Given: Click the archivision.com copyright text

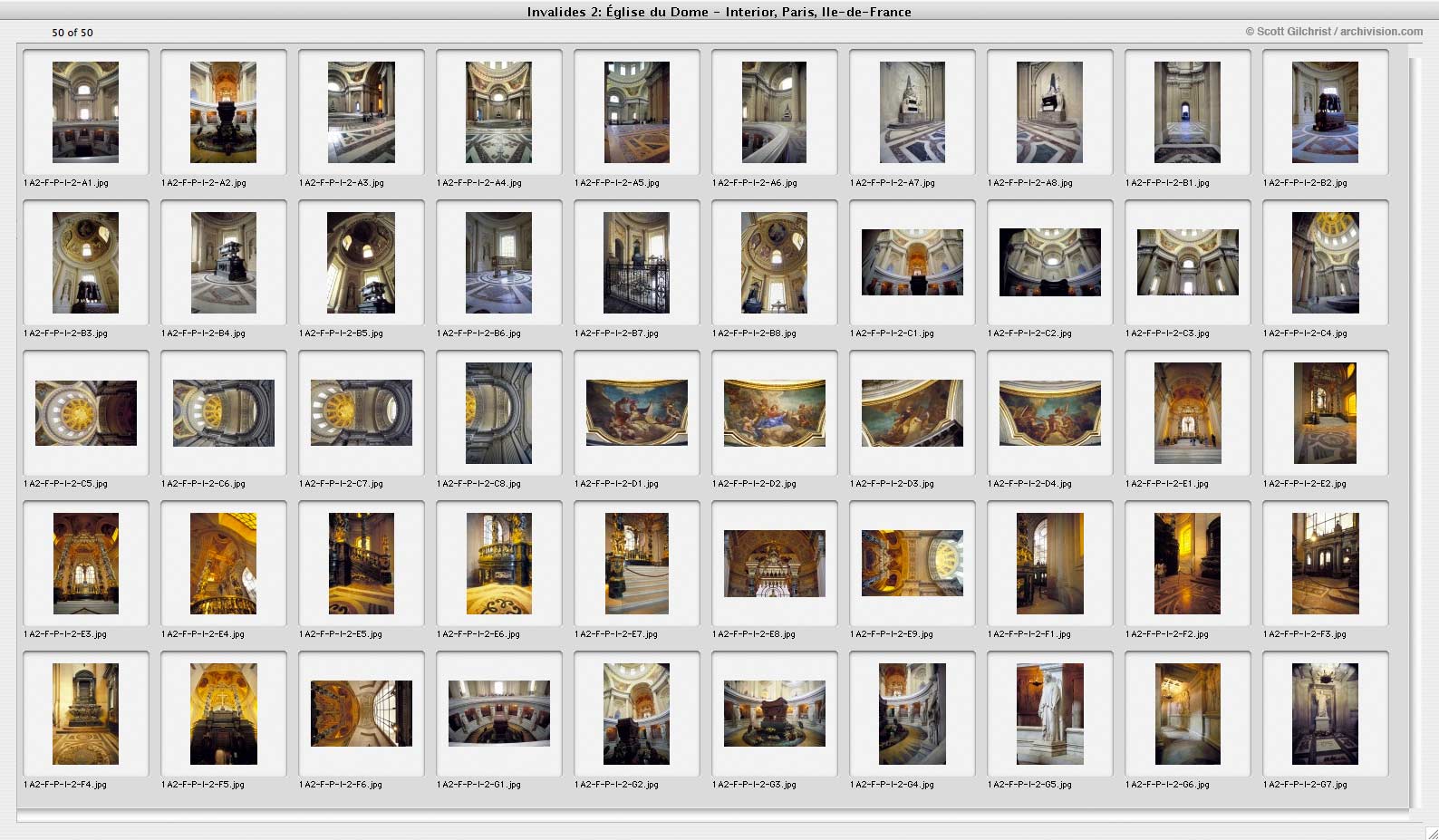Looking at the screenshot, I should pyautogui.click(x=1334, y=31).
